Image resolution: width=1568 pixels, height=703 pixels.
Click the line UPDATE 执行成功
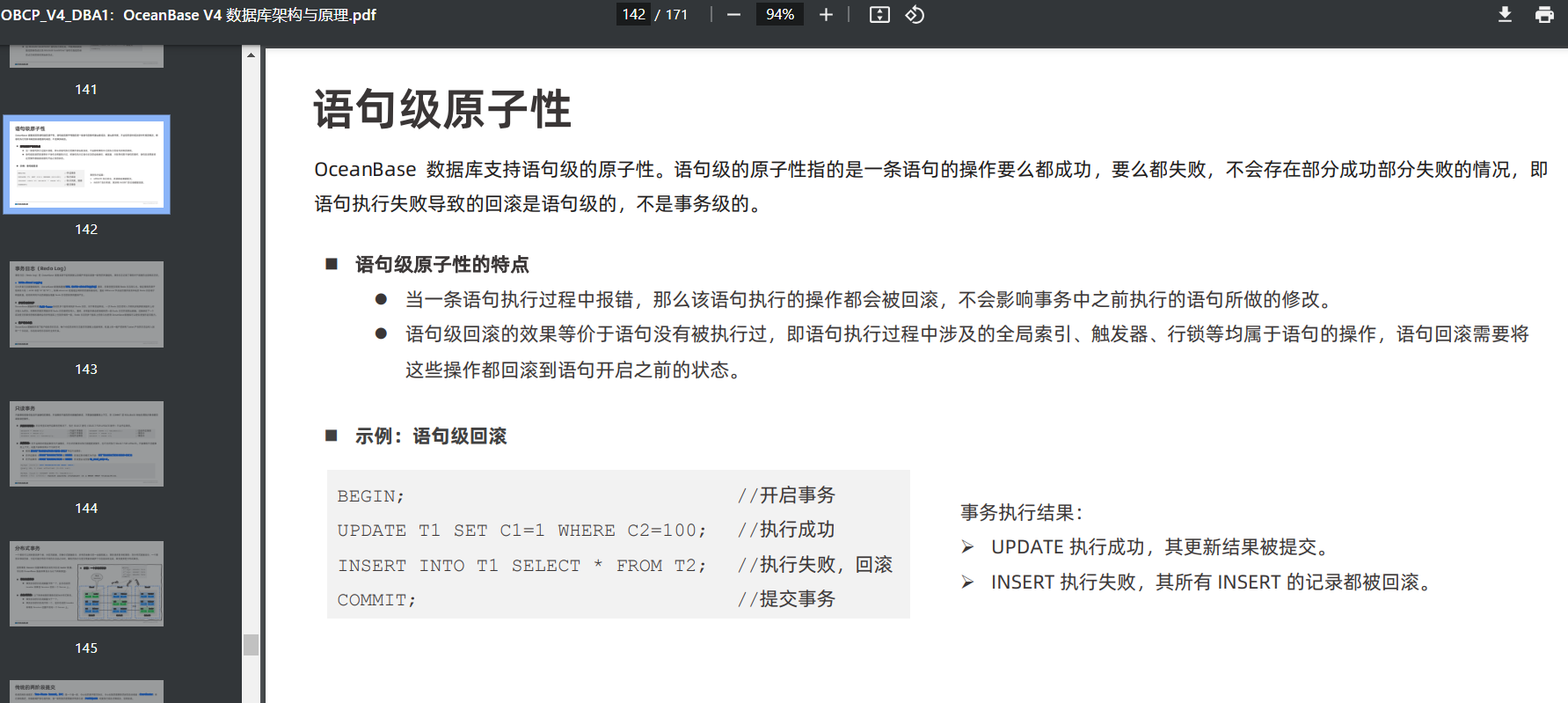pyautogui.click(x=1160, y=547)
